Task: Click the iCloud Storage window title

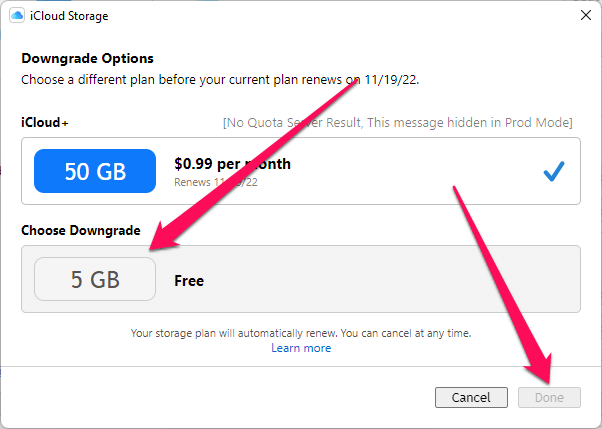Action: [x=69, y=16]
